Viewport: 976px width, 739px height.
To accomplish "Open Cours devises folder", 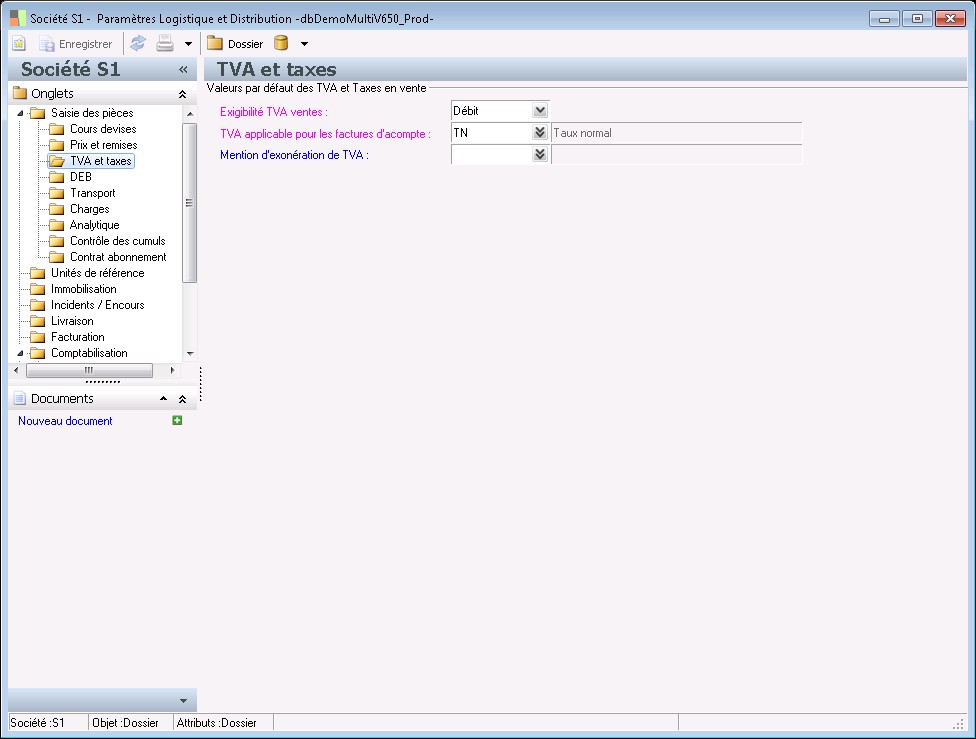I will (x=93, y=129).
